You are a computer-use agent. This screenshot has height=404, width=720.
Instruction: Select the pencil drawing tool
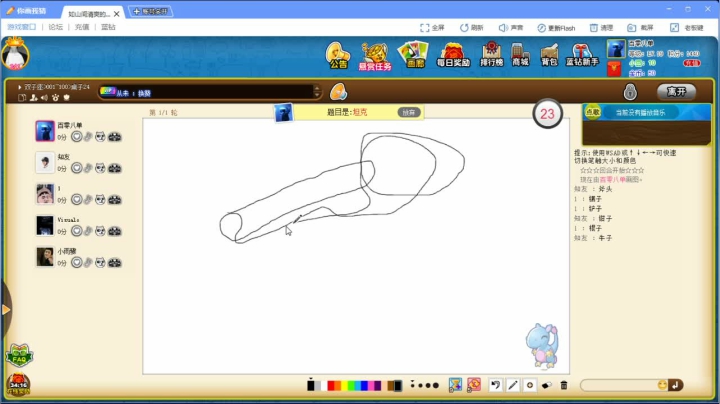pyautogui.click(x=512, y=385)
